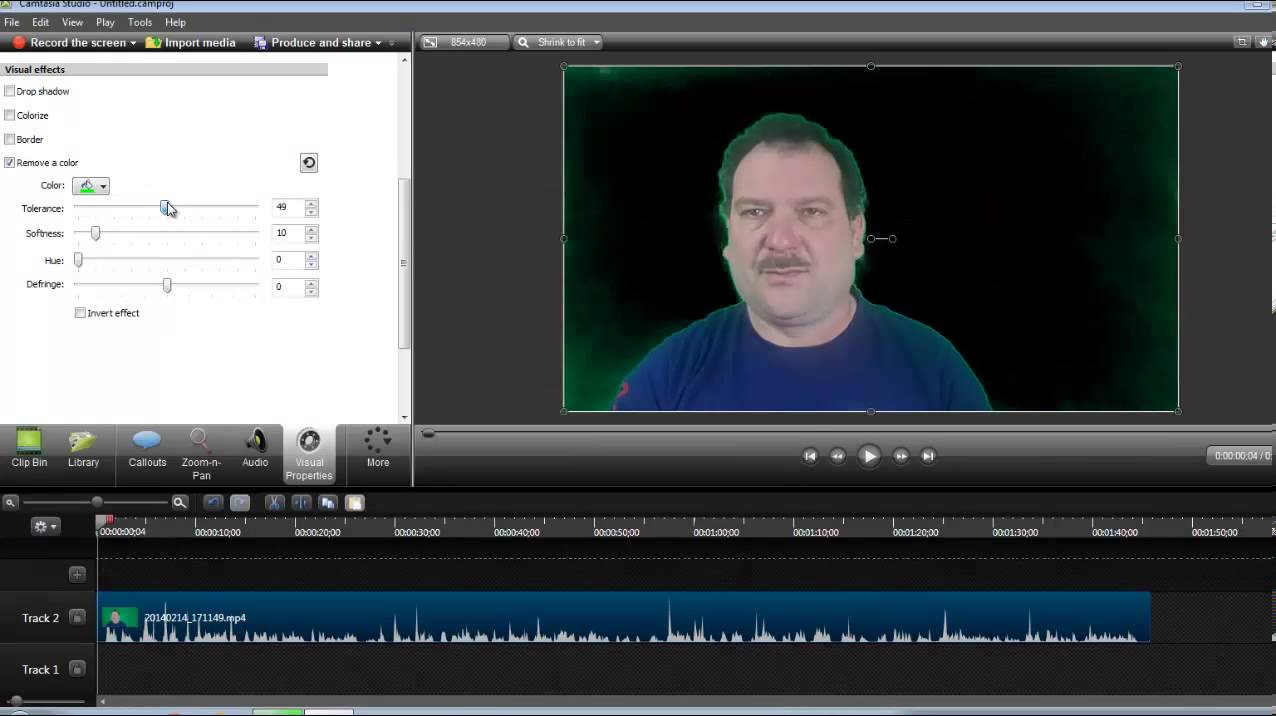Open the Audio tab
The image size is (1276, 716).
[255, 447]
